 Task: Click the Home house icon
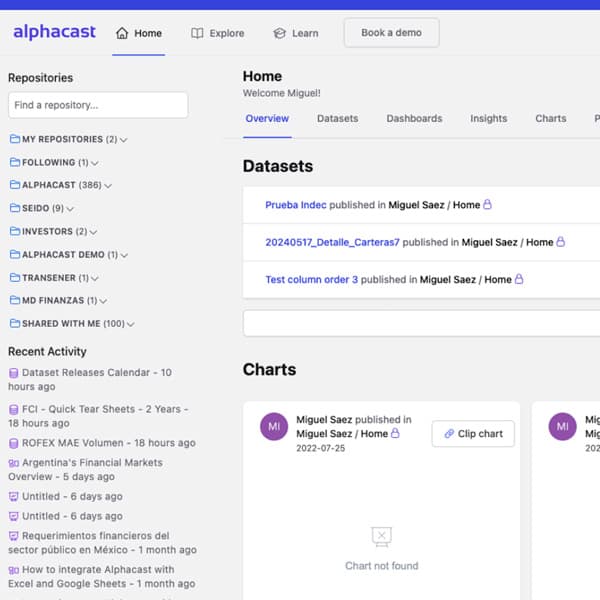(122, 33)
